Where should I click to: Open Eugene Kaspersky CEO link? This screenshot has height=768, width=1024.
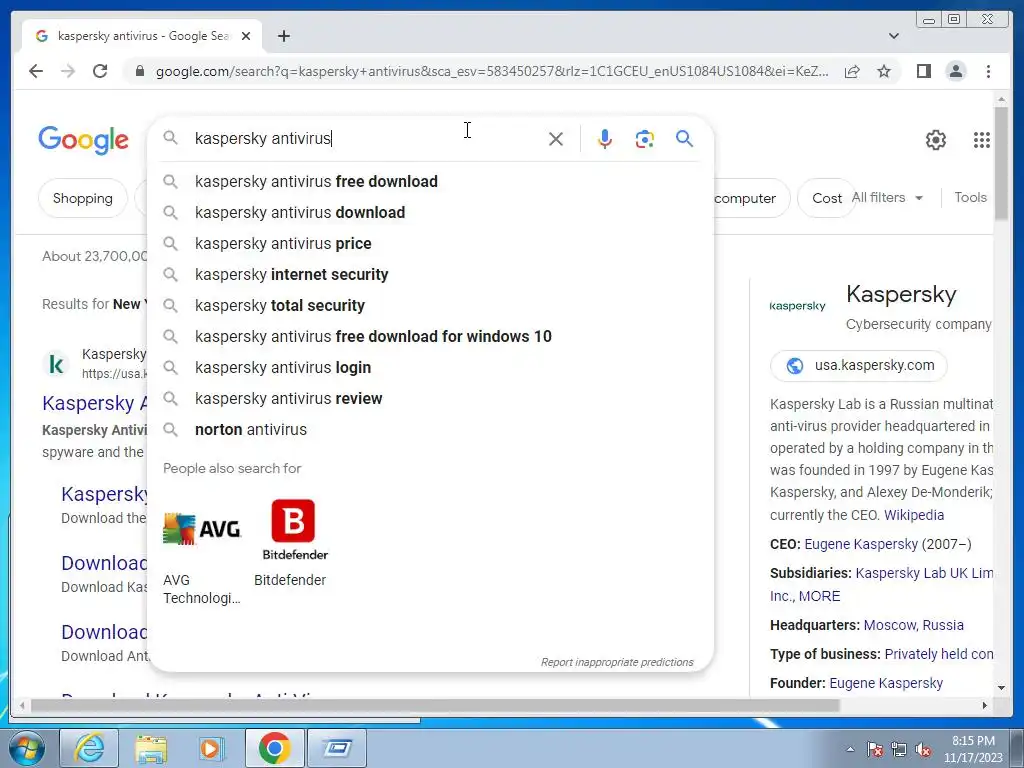pos(861,544)
